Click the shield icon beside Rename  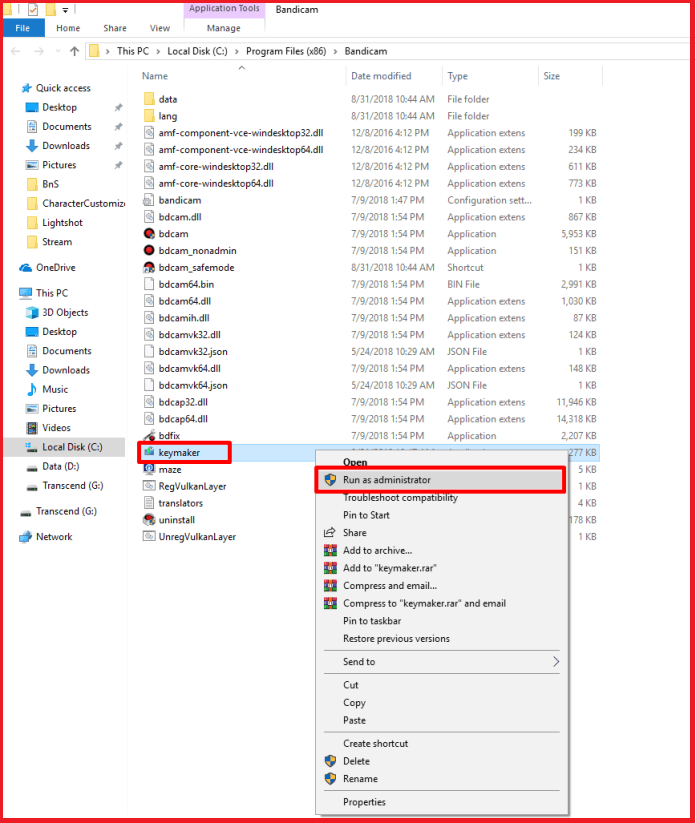(330, 778)
